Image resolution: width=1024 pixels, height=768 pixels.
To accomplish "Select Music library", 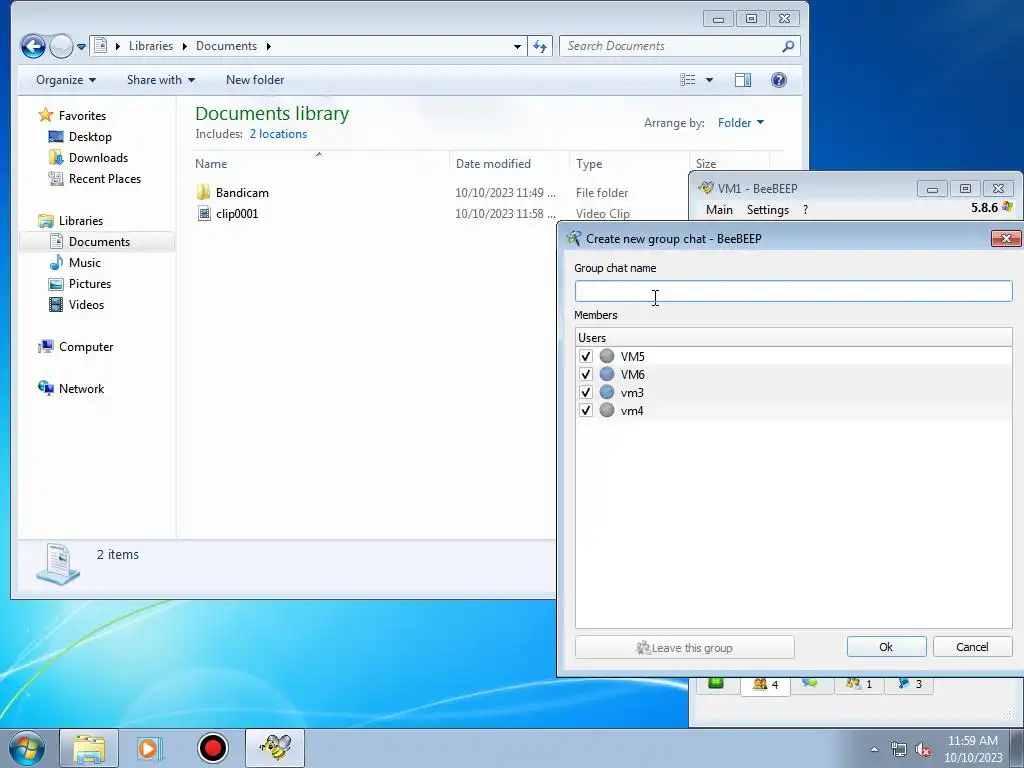I will tap(85, 263).
